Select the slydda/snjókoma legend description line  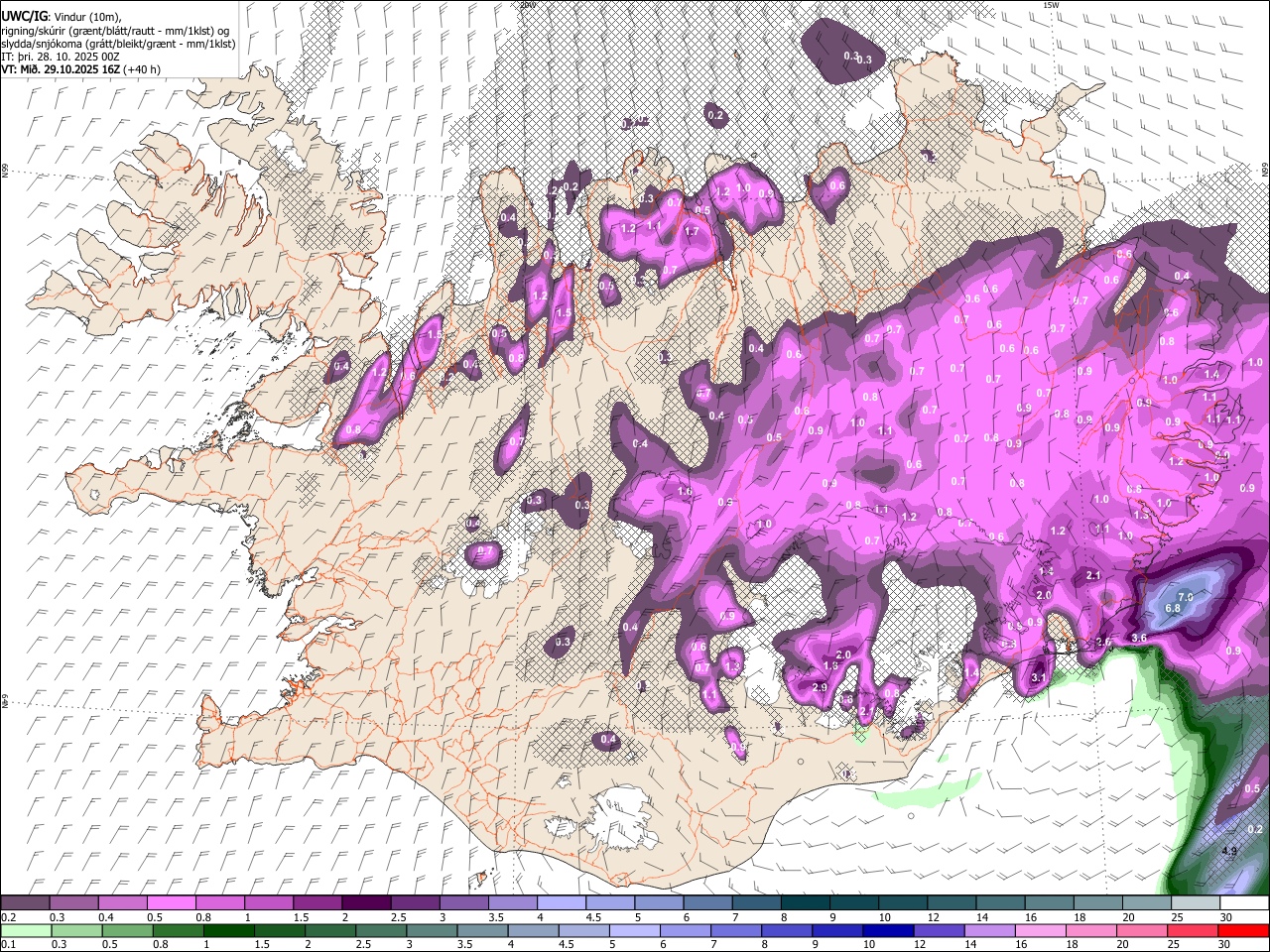[118, 43]
